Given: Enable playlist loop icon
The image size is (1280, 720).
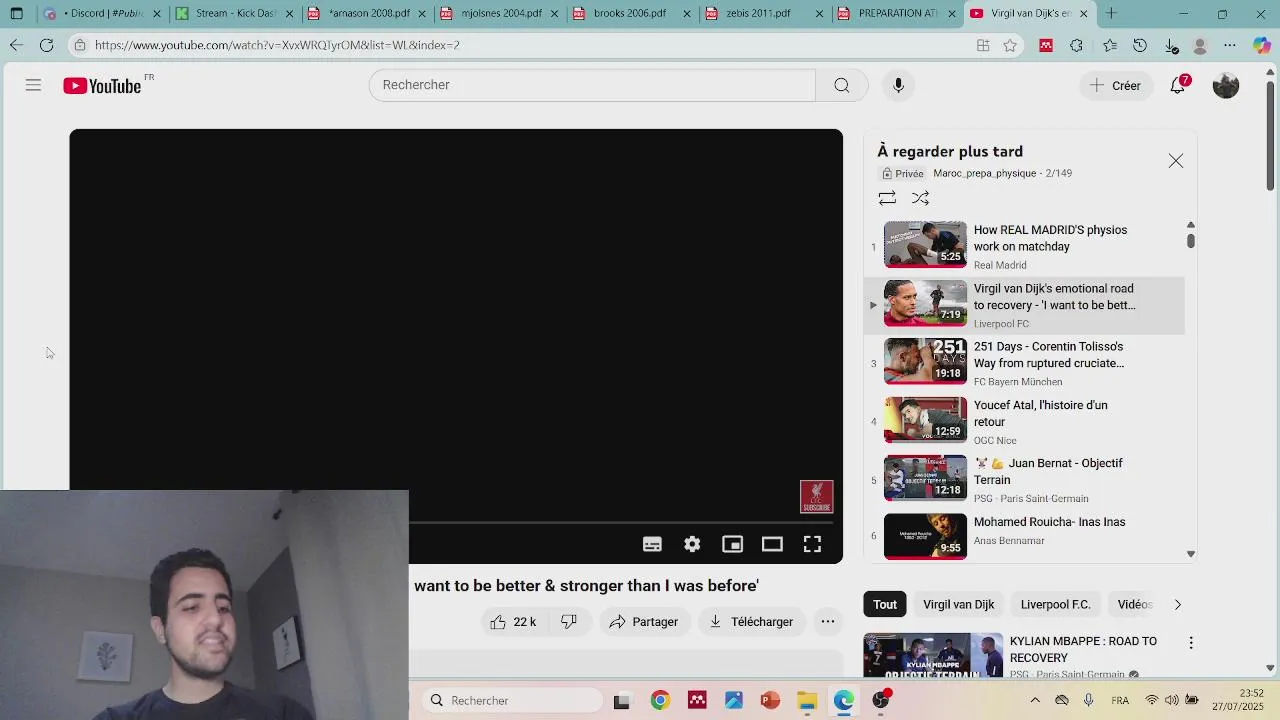Looking at the screenshot, I should [887, 198].
